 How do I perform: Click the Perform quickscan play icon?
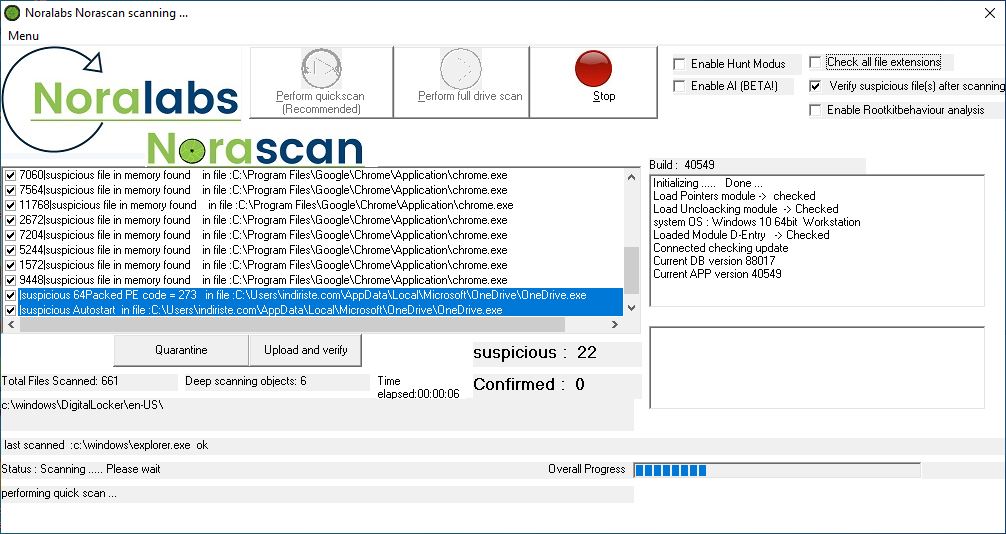coord(321,67)
